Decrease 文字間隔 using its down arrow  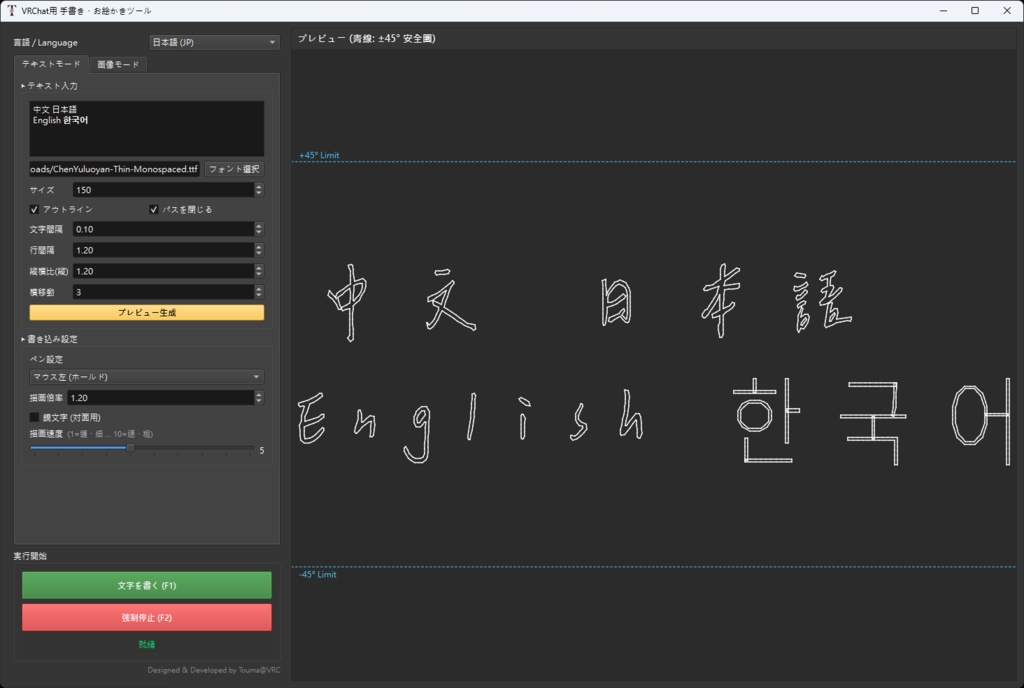tap(259, 233)
